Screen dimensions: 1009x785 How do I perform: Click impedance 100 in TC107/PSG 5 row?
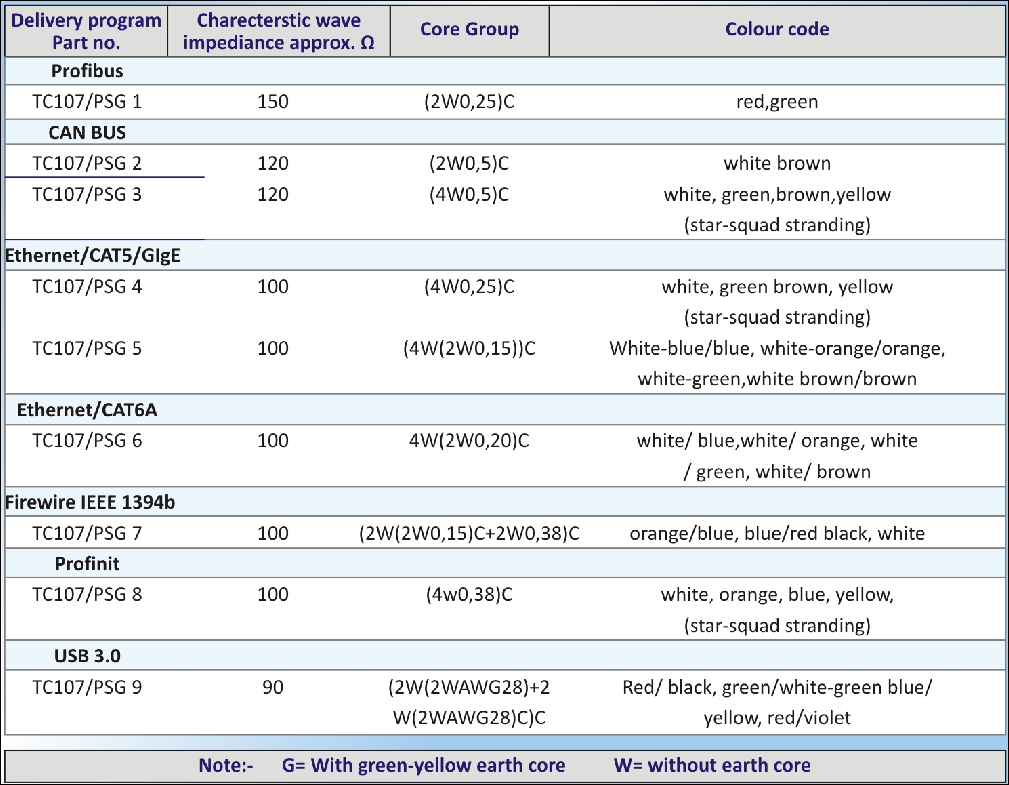(273, 348)
